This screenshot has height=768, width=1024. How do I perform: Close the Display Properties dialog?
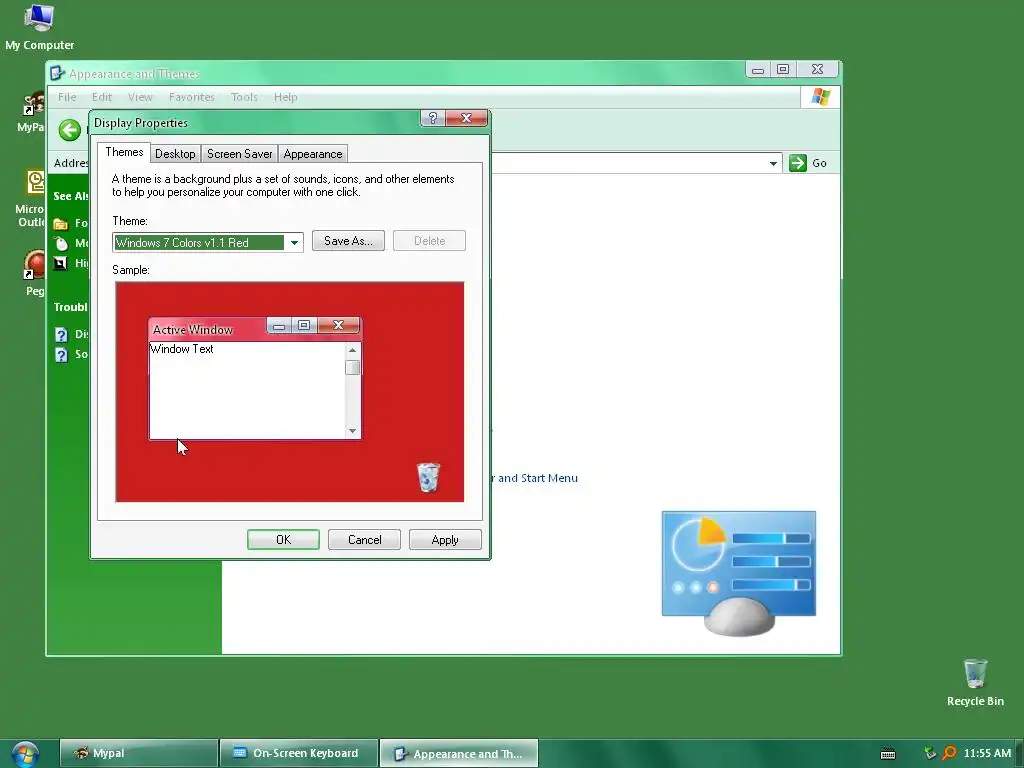point(466,118)
